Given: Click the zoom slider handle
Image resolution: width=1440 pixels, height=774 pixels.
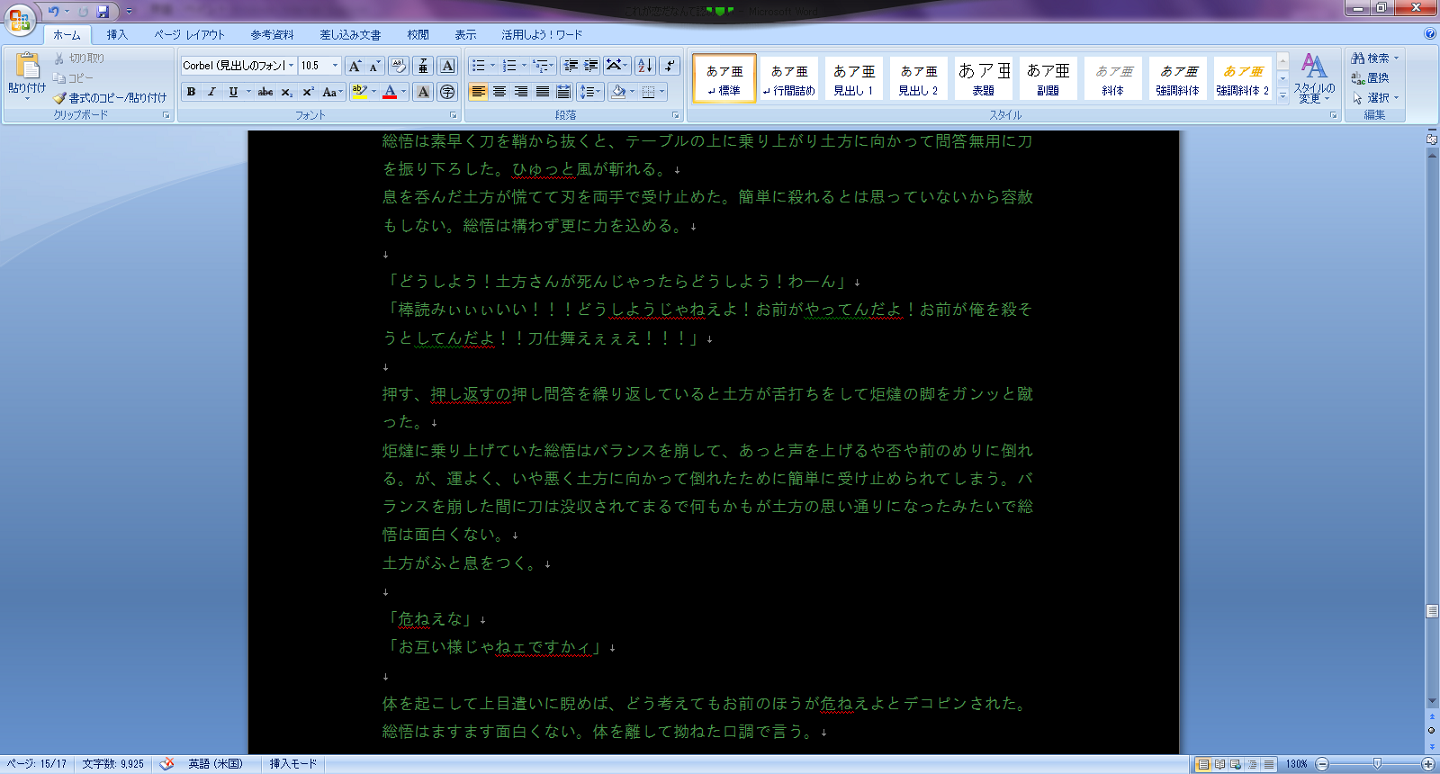Looking at the screenshot, I should (x=1378, y=764).
